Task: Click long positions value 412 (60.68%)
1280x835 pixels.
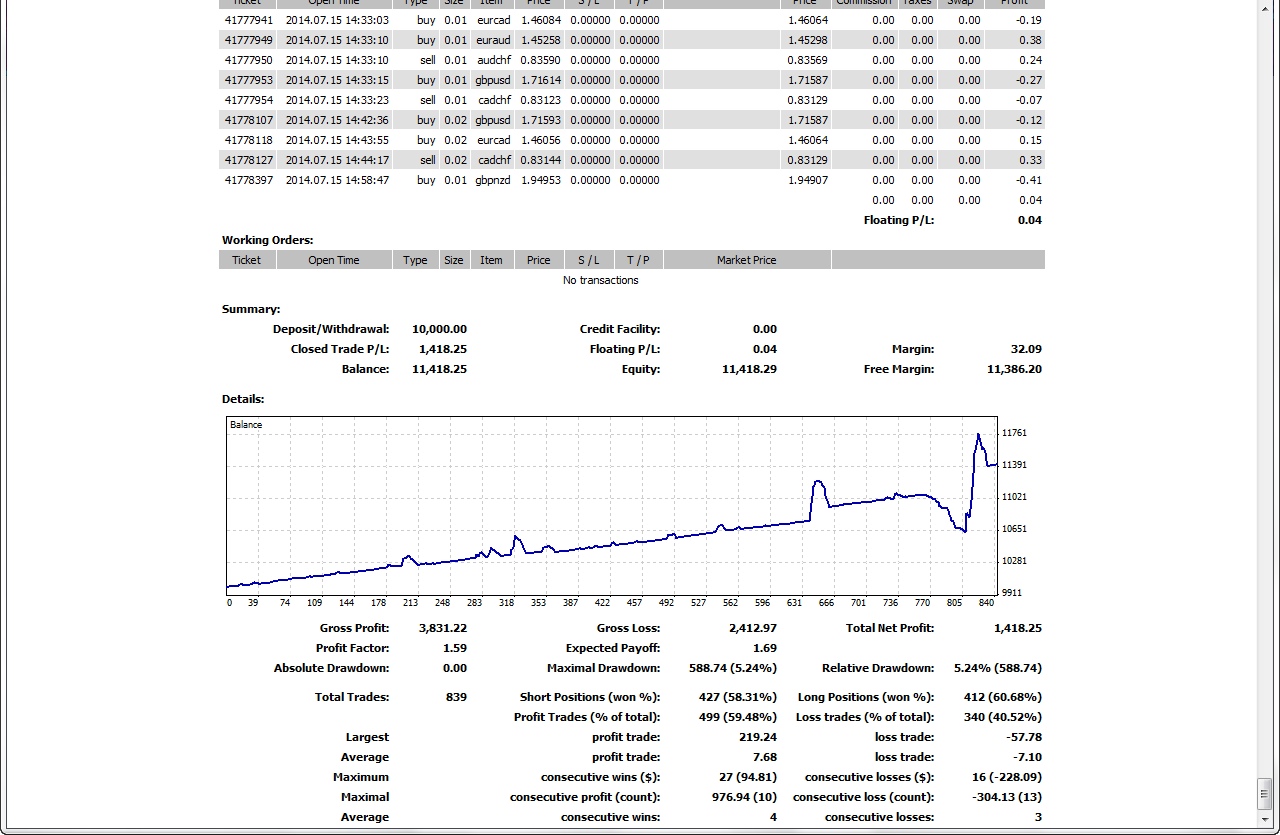Action: coord(1003,697)
